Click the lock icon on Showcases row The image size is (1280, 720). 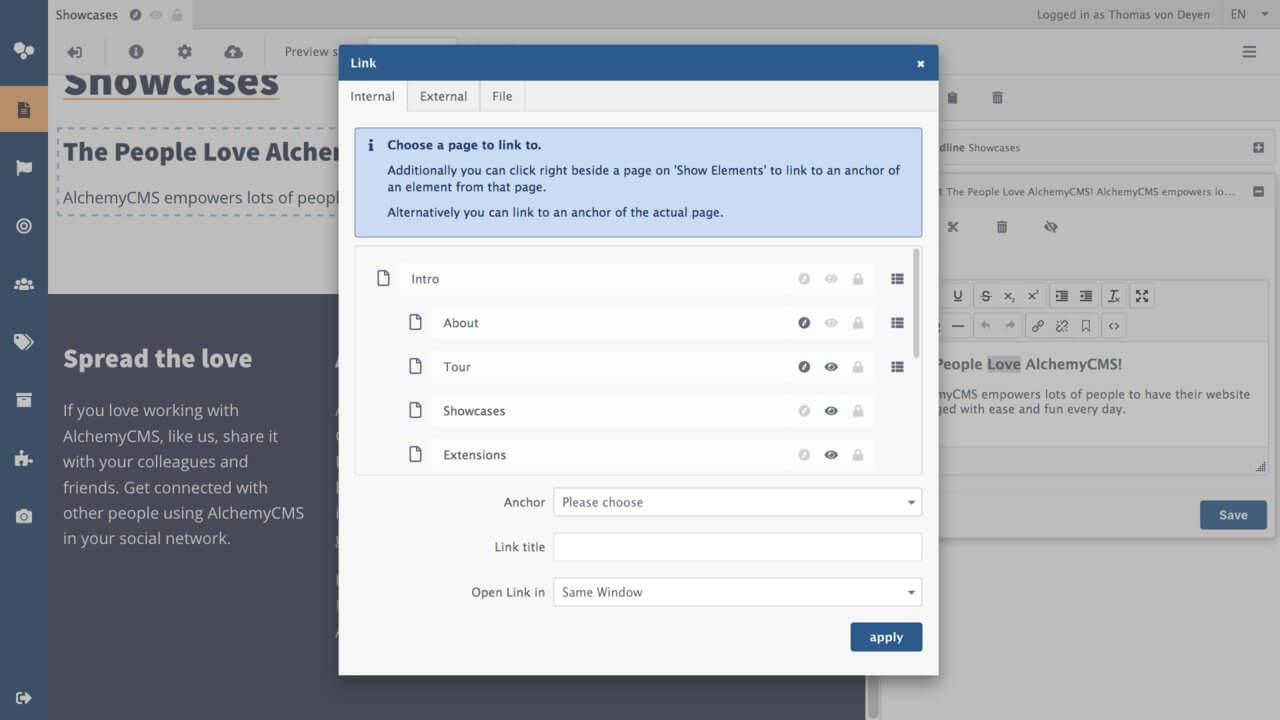[x=858, y=411]
